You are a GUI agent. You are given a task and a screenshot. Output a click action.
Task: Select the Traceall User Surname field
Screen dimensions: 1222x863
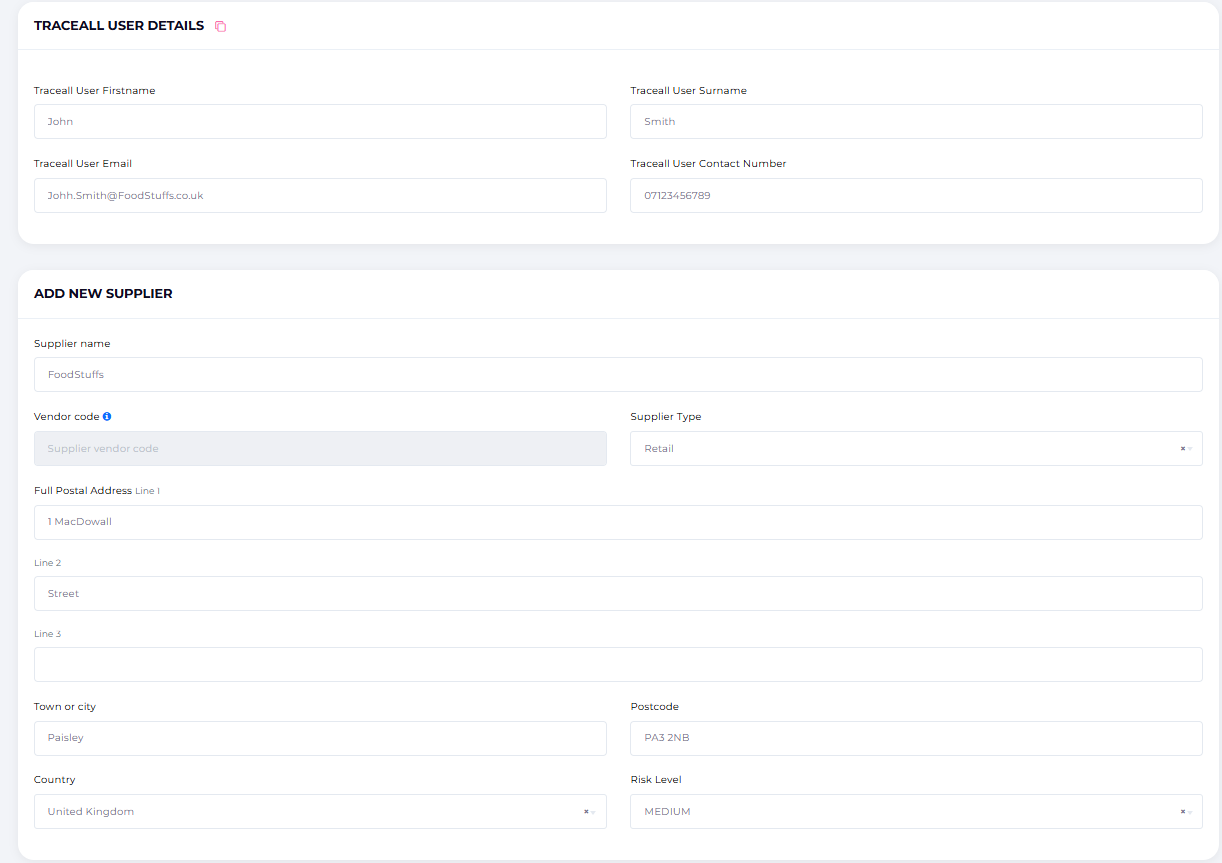[x=916, y=122]
